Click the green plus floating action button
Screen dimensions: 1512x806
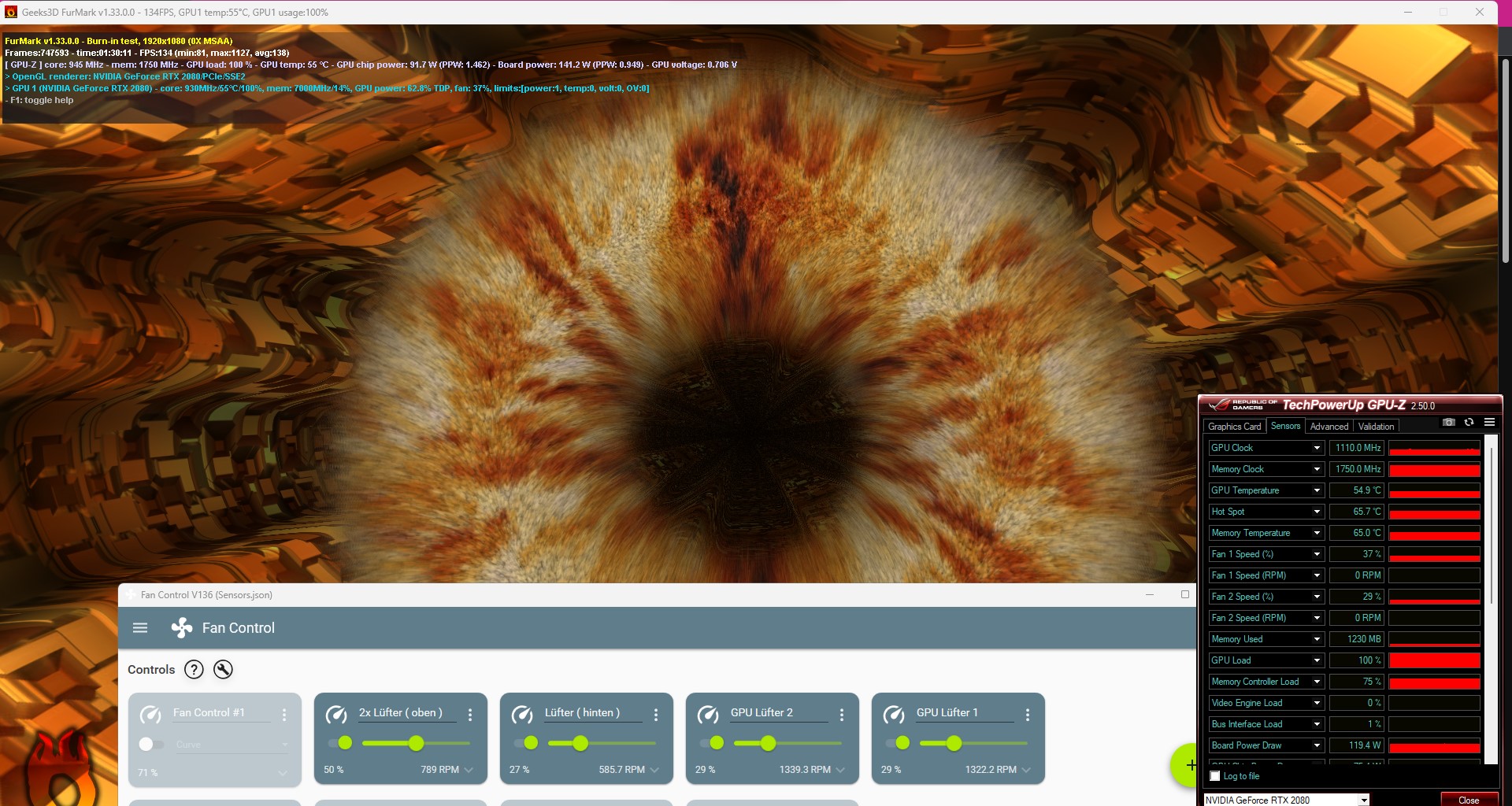[1190, 765]
